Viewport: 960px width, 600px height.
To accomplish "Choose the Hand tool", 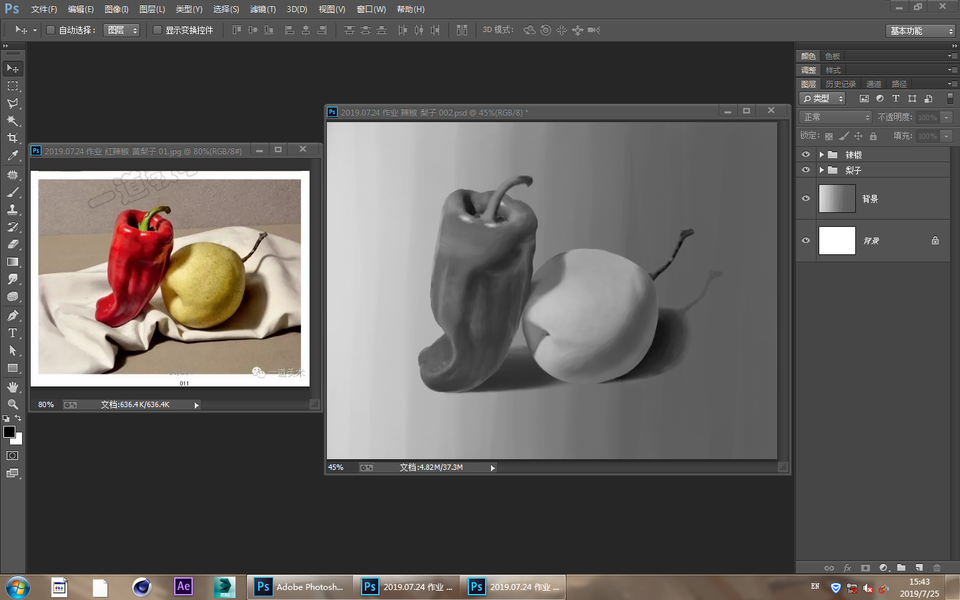I will click(x=13, y=386).
